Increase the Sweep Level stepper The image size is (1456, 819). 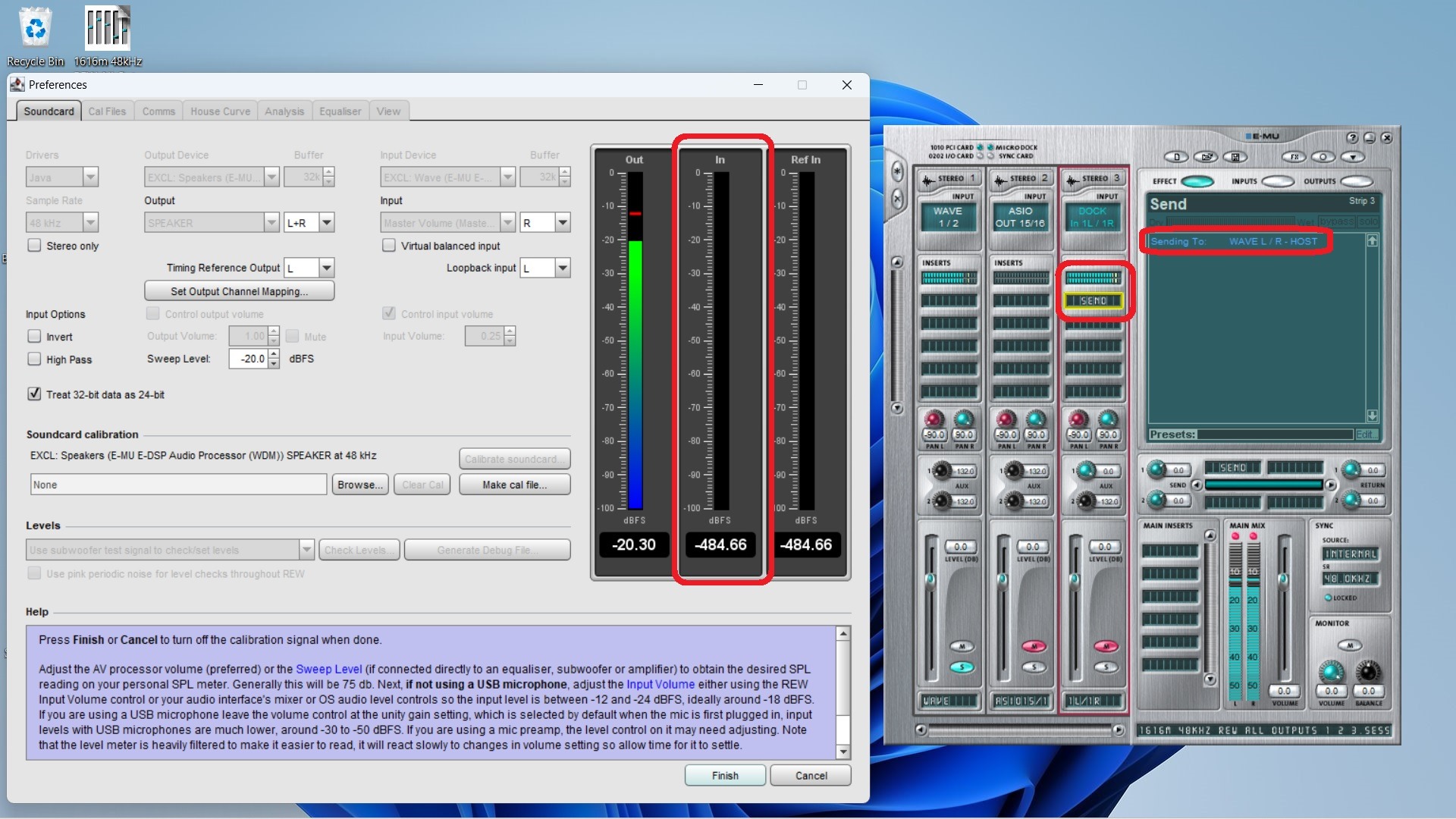[274, 353]
